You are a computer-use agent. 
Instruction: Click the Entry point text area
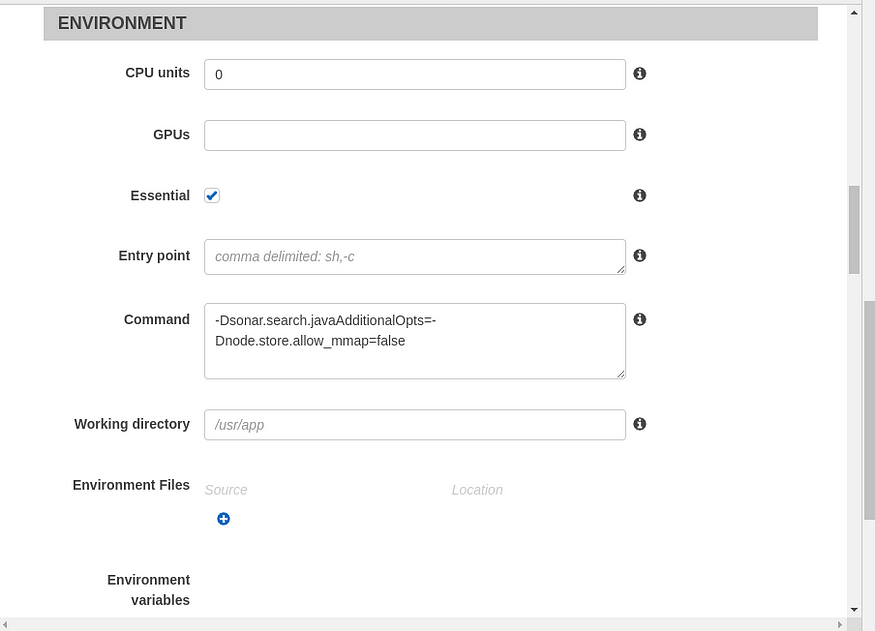pyautogui.click(x=415, y=257)
